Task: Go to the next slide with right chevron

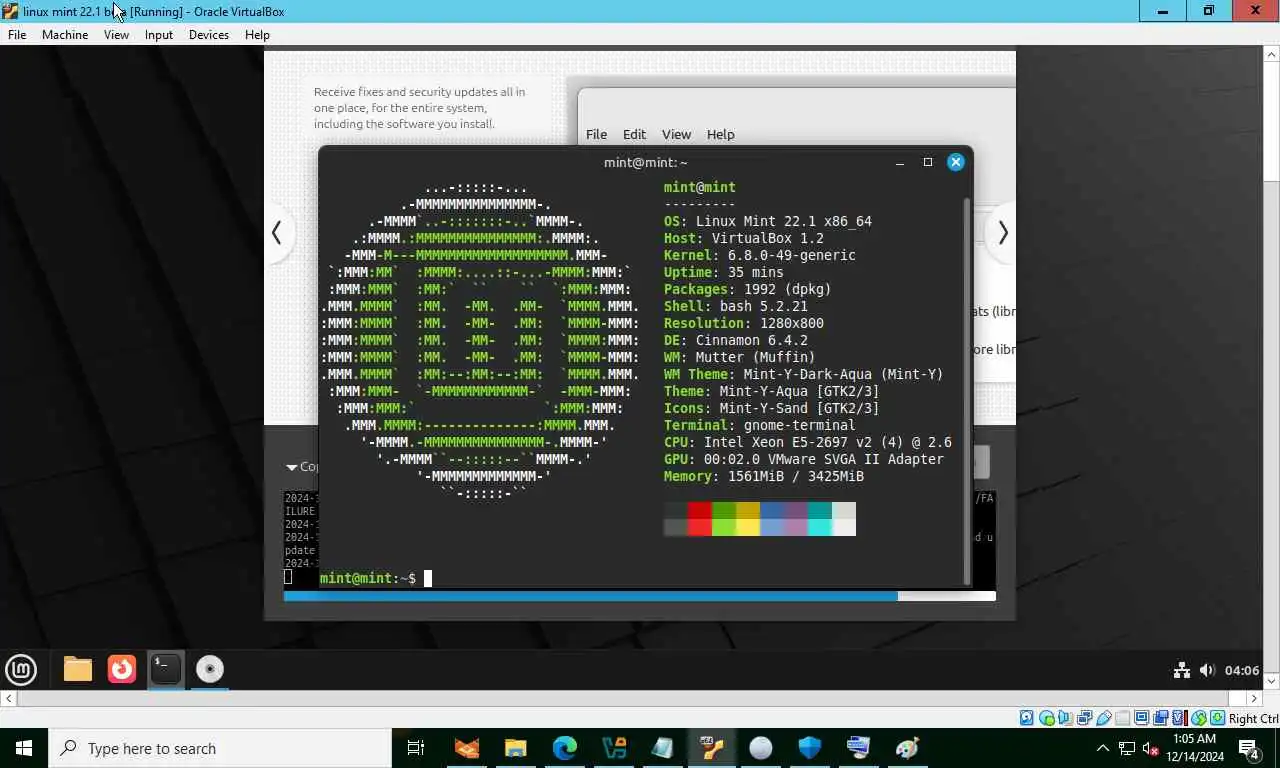Action: 1002,233
